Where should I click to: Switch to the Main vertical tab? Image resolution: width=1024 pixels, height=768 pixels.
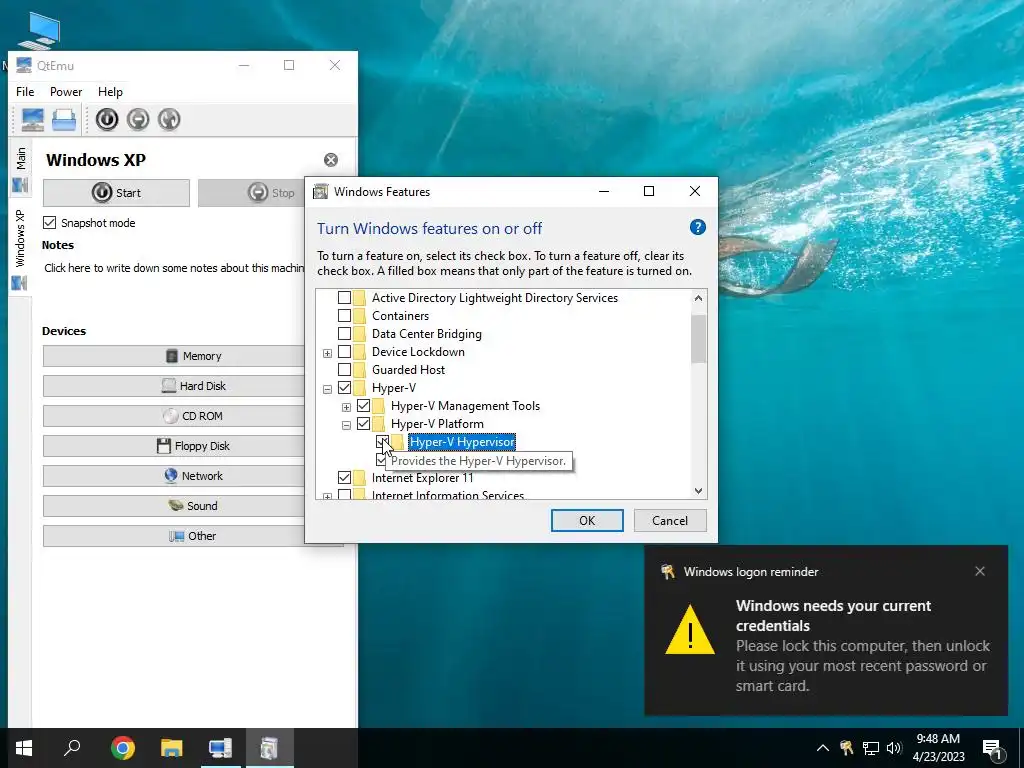[20, 169]
